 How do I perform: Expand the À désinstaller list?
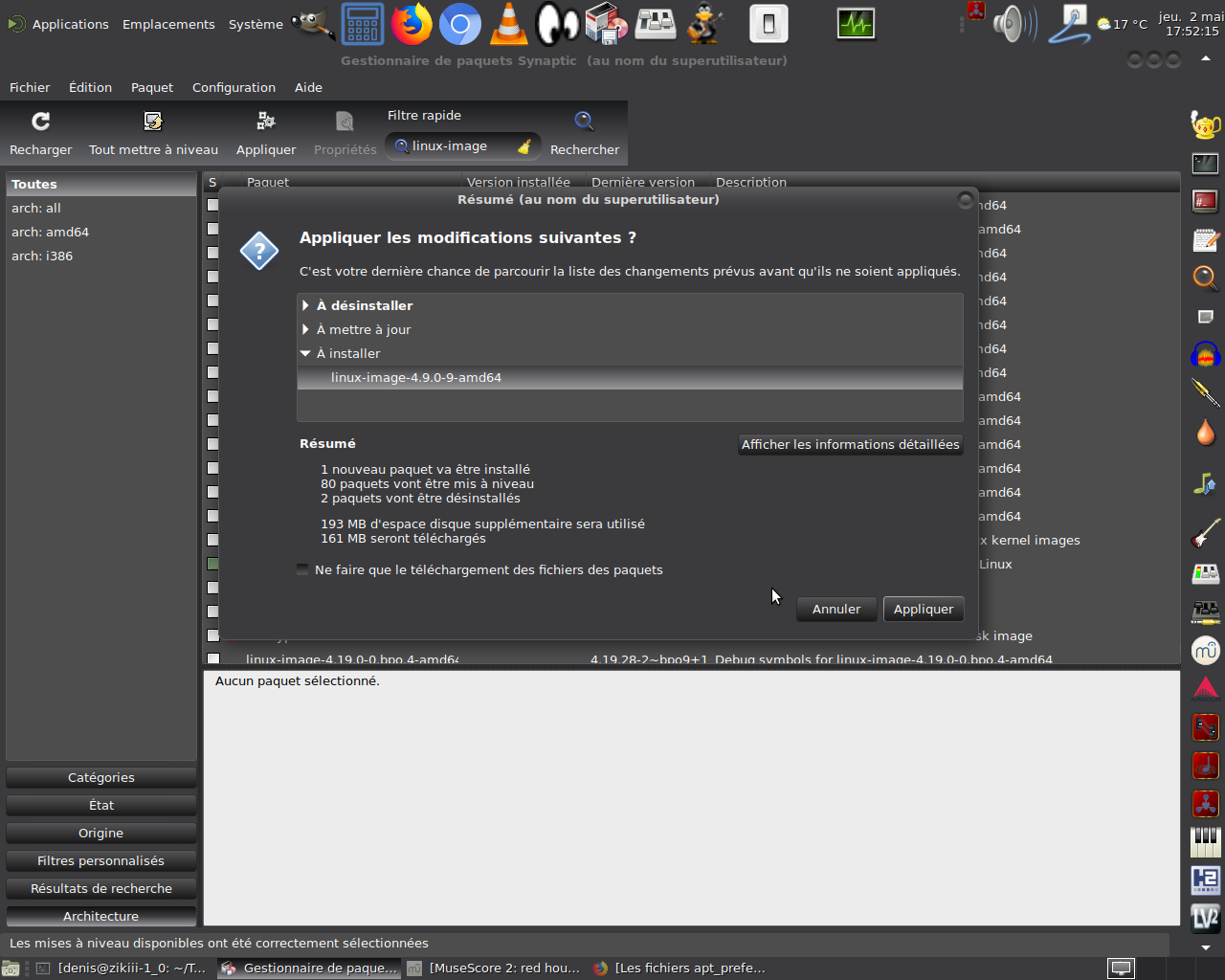(305, 305)
